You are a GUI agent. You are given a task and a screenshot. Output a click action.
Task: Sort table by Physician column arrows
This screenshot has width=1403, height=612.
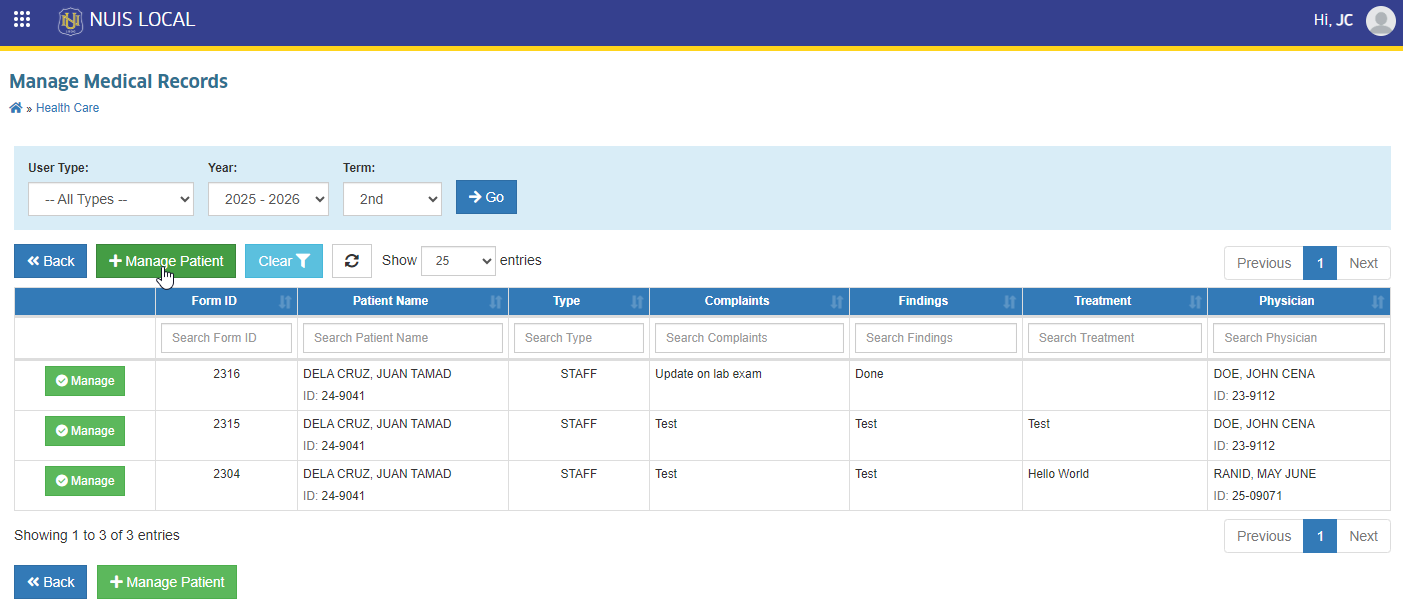[1378, 301]
